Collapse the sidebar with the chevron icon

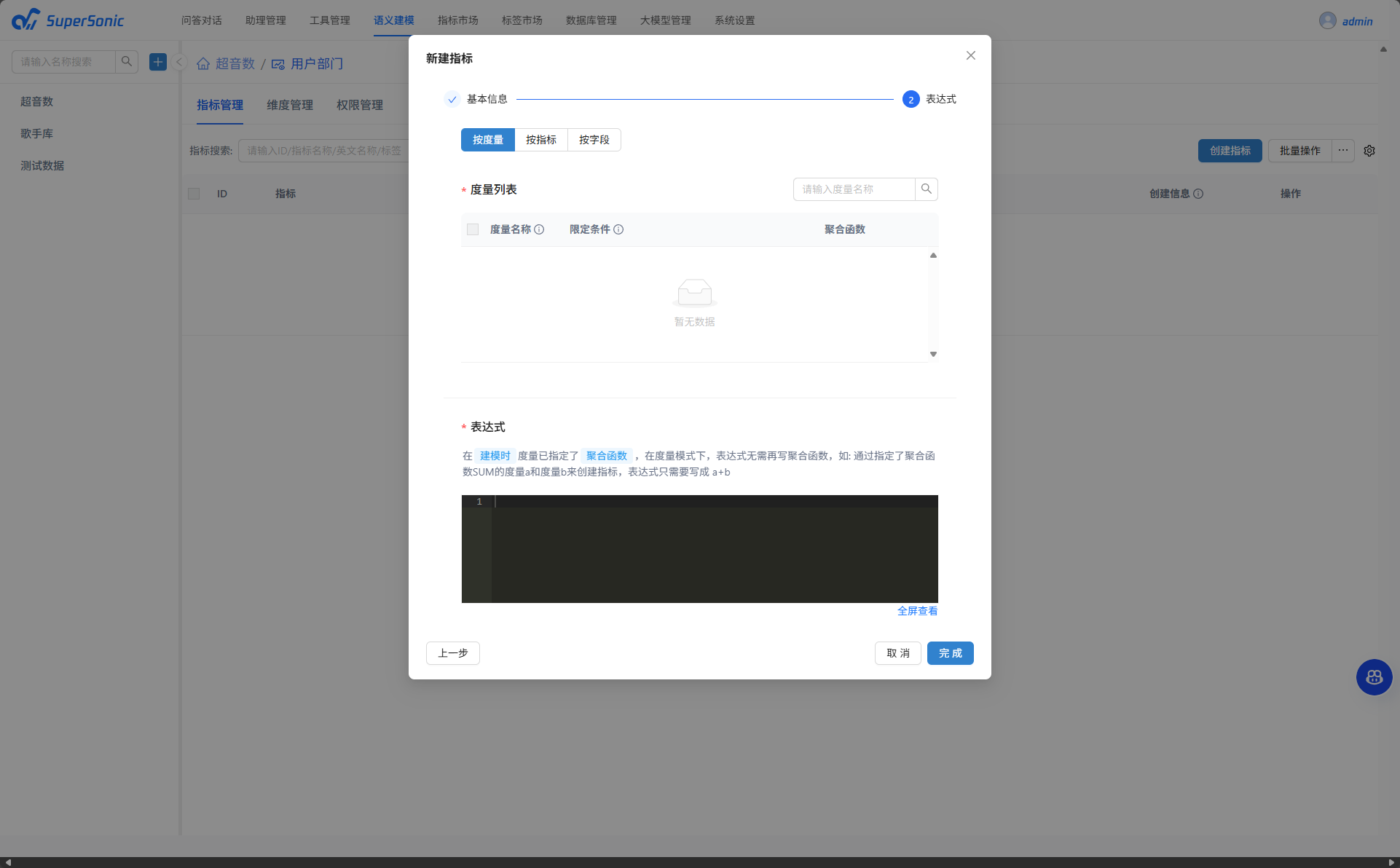179,62
